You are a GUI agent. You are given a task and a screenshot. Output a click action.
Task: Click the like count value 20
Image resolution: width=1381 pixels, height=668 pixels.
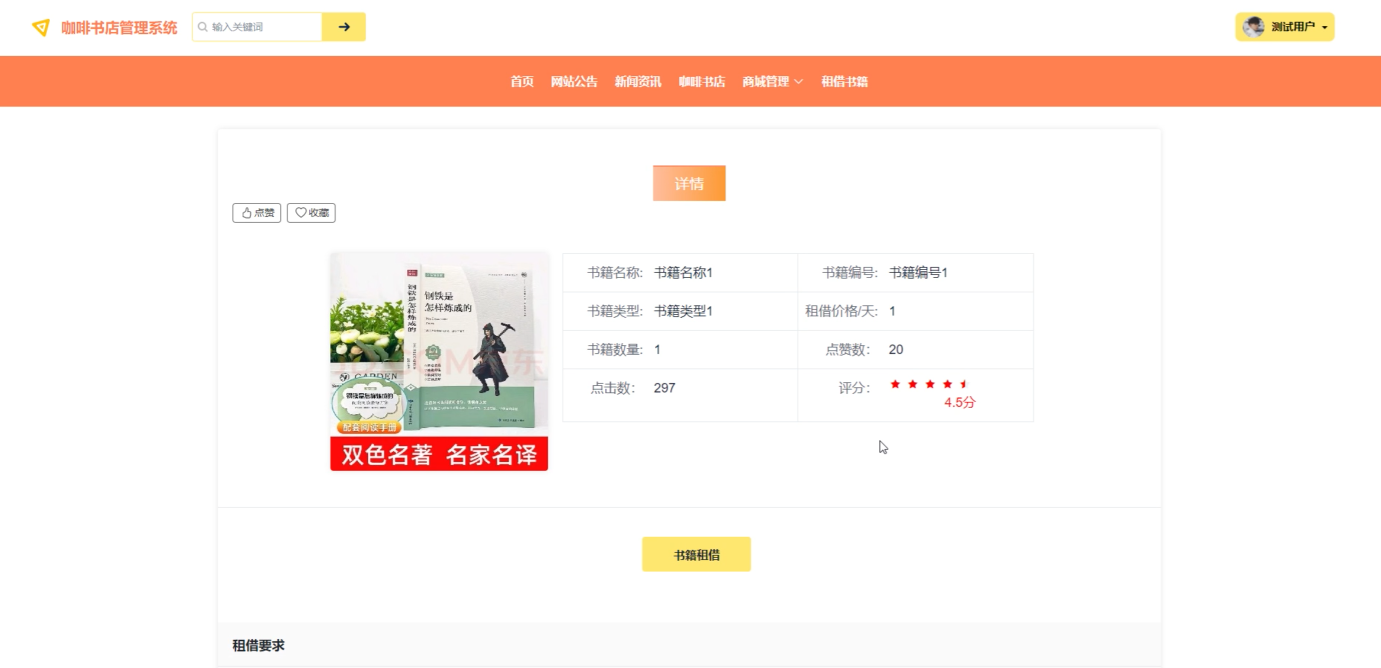(896, 349)
